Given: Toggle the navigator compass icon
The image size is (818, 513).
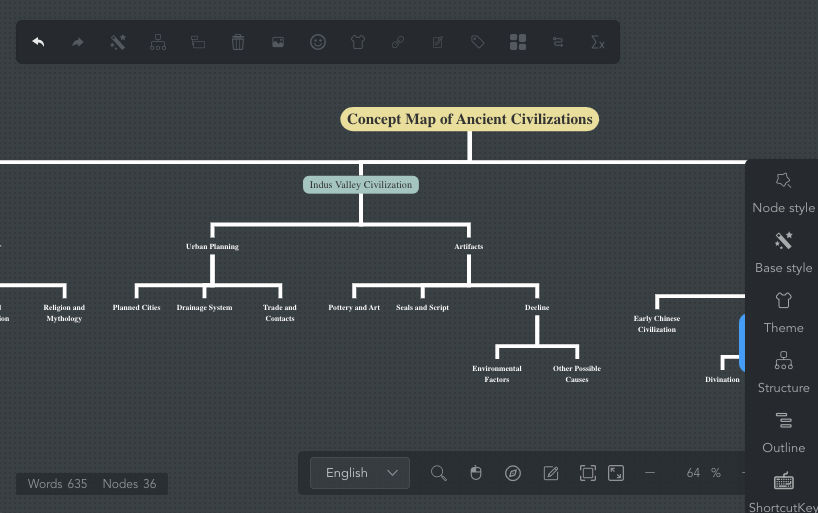Looking at the screenshot, I should click(x=513, y=473).
